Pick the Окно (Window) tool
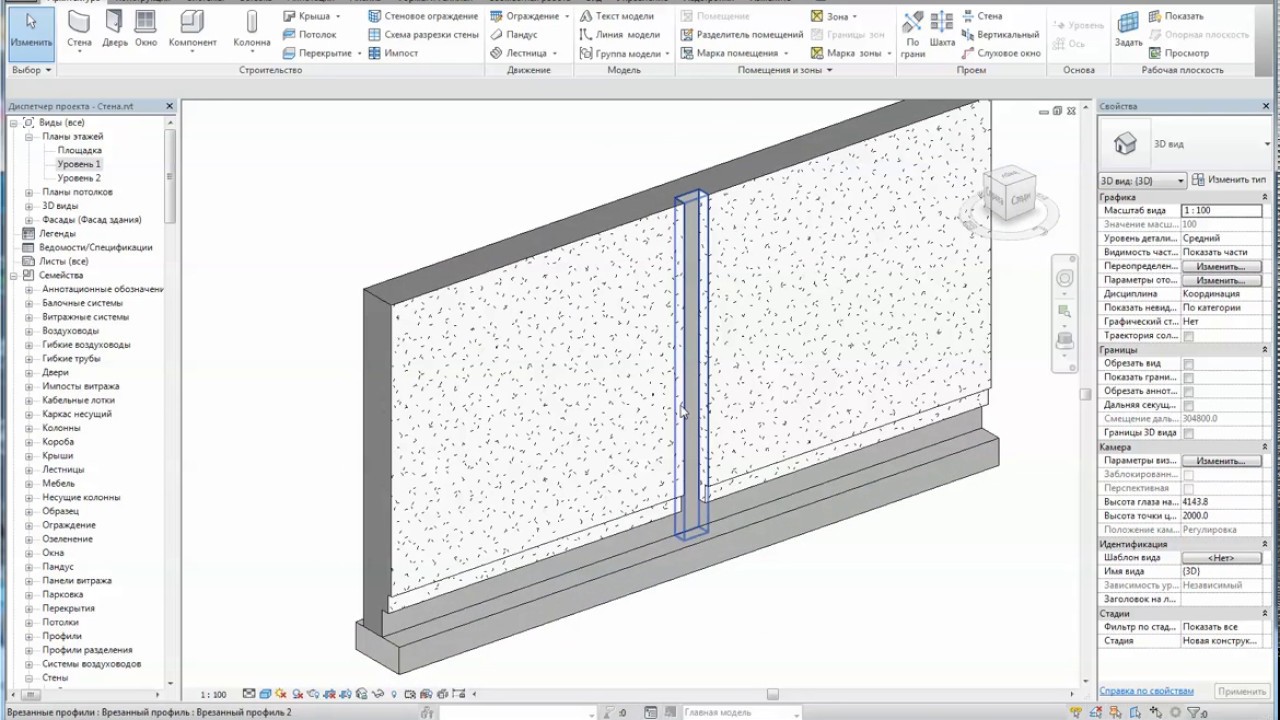This screenshot has height=720, width=1280. [x=146, y=32]
